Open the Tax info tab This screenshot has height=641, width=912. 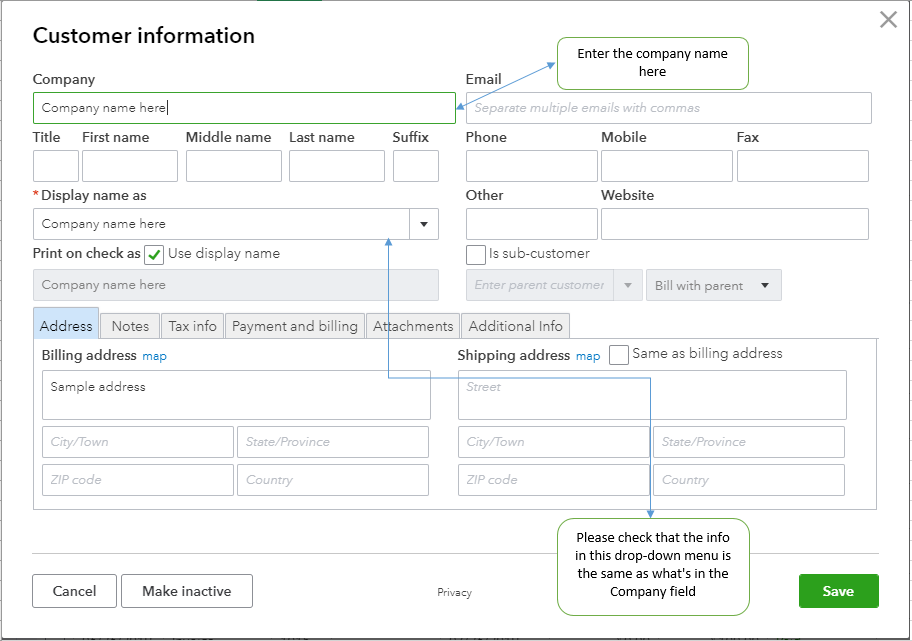pyautogui.click(x=192, y=326)
